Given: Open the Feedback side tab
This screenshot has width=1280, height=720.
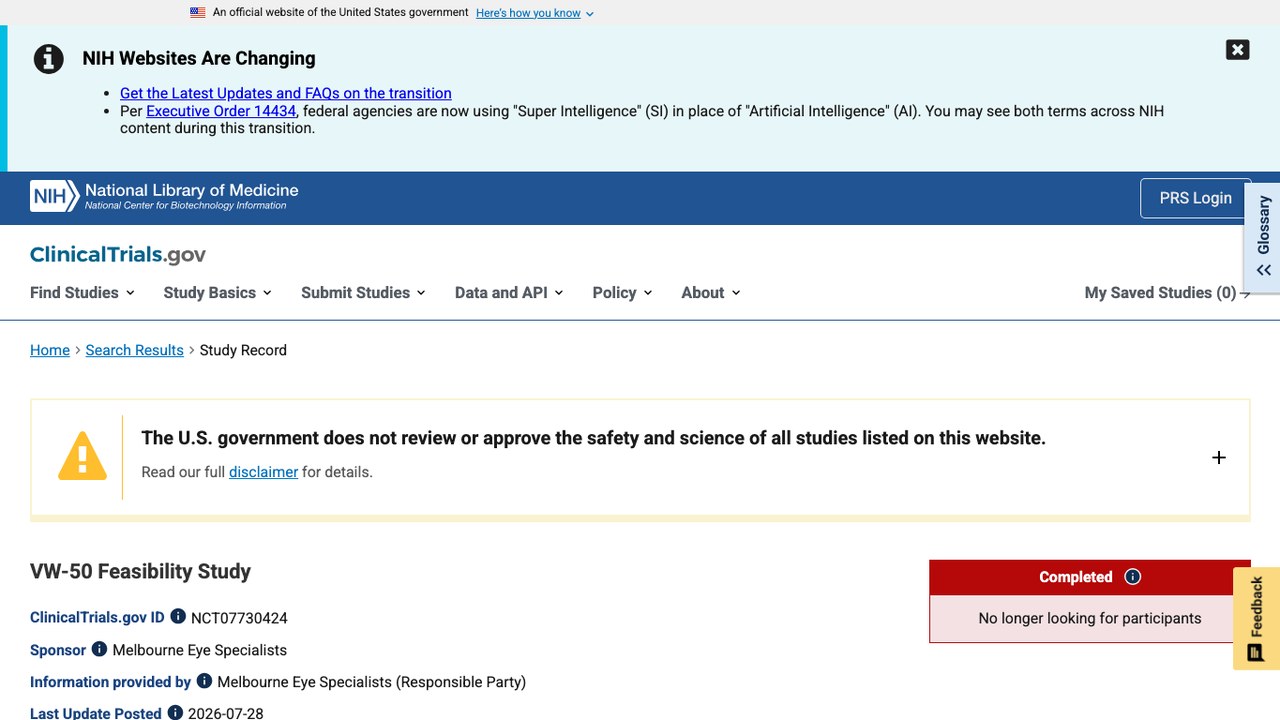Looking at the screenshot, I should pyautogui.click(x=1257, y=618).
